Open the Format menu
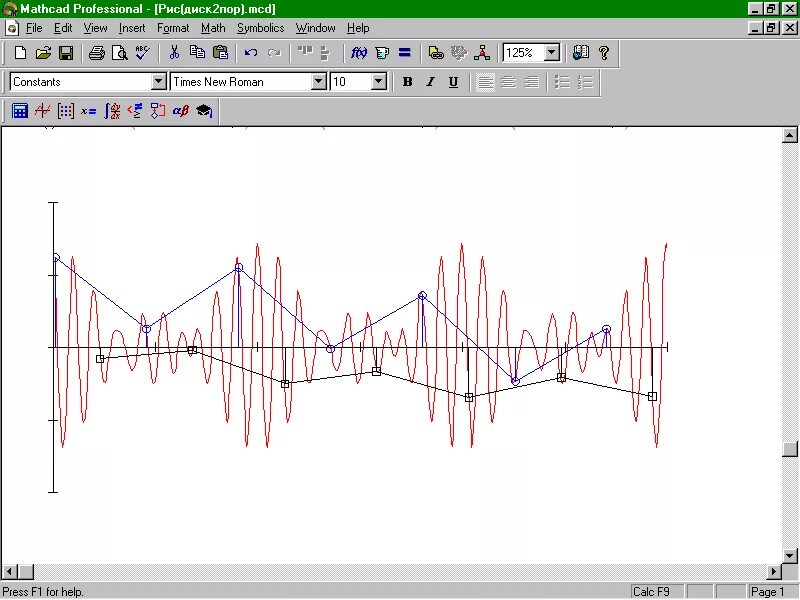 pyautogui.click(x=173, y=28)
